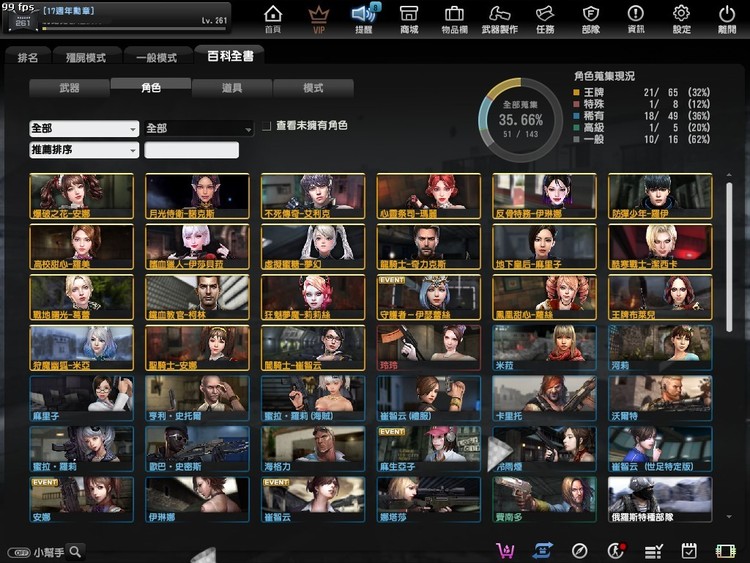This screenshot has height=563, width=750.
Task: Select the 歐巴·史密斯 character card
Action: pyautogui.click(x=197, y=449)
